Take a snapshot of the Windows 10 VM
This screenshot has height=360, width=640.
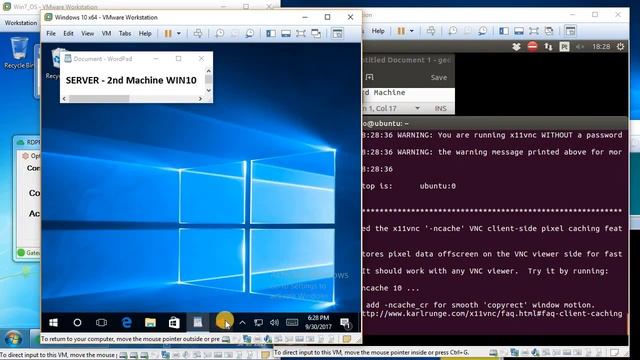click(220, 33)
